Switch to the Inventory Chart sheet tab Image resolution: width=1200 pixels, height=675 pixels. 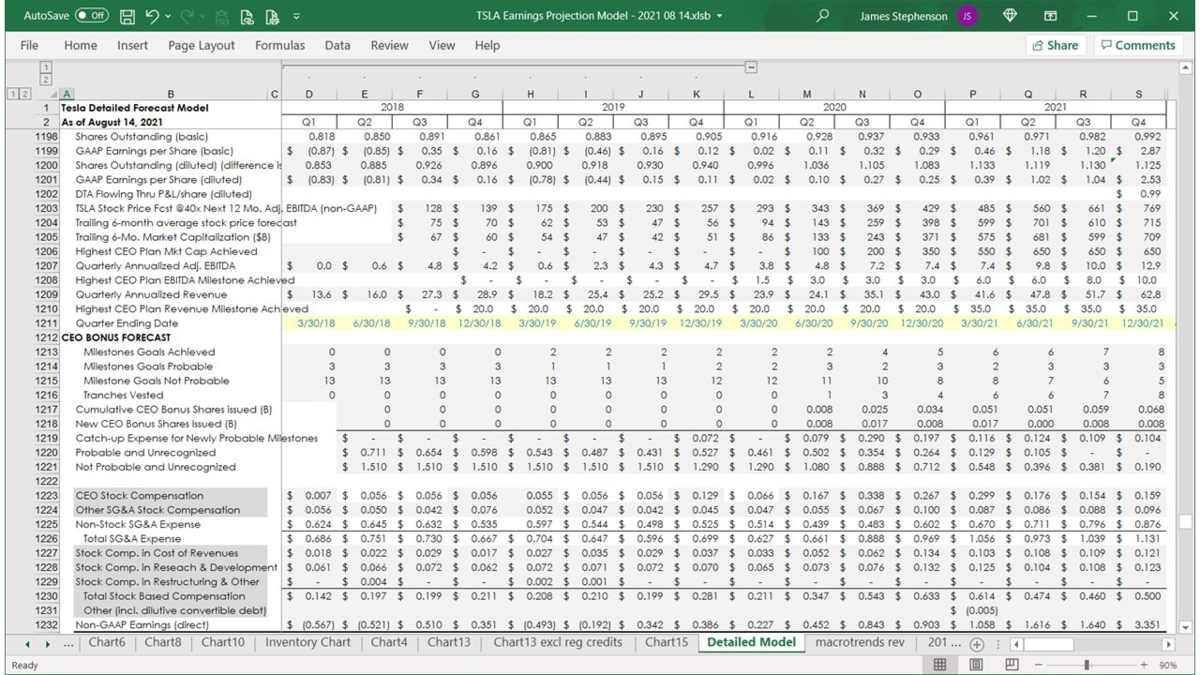click(x=307, y=642)
